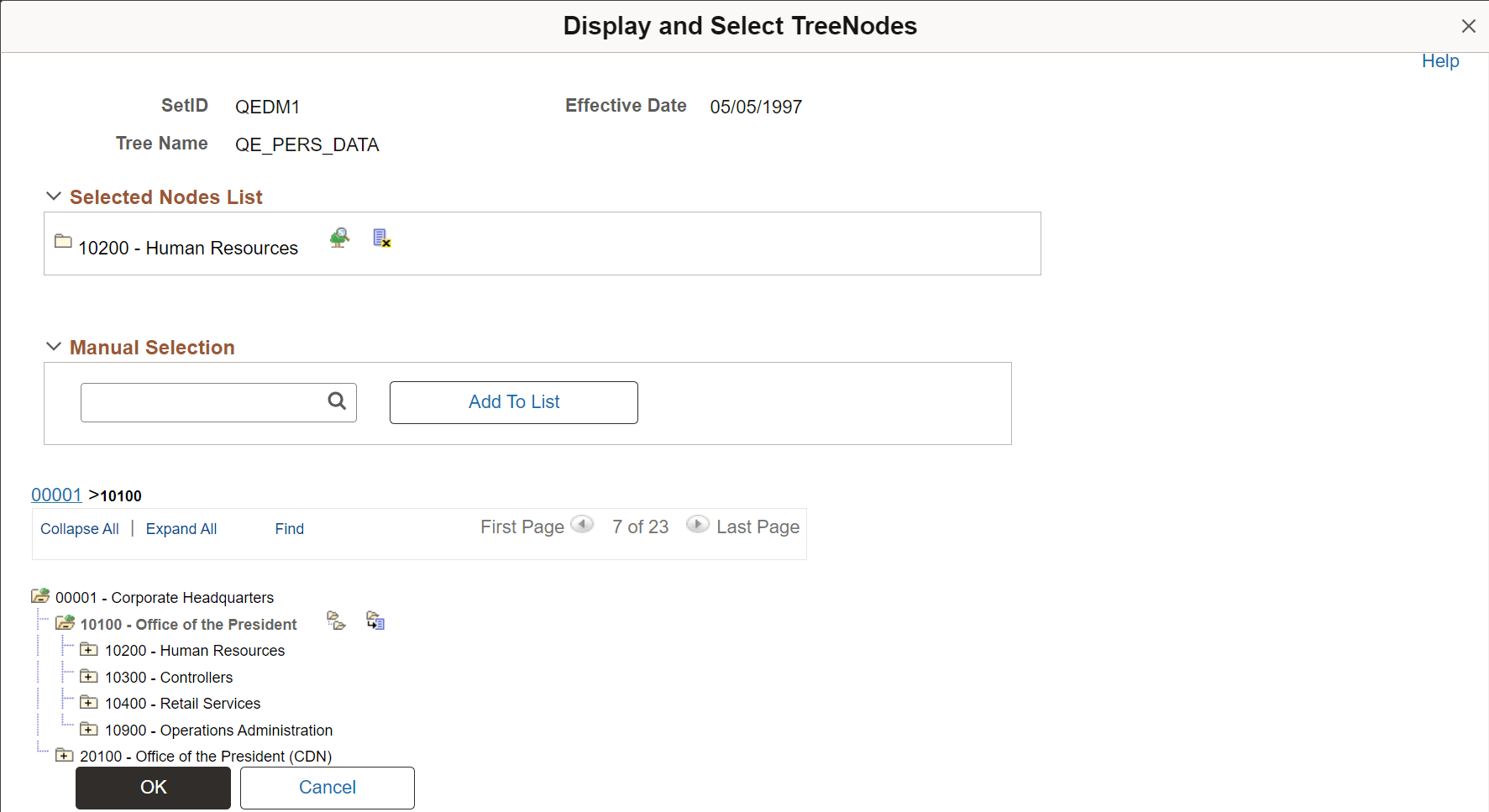Collapse the Manual Selection section
Viewport: 1489px width, 812px height.
[x=54, y=346]
